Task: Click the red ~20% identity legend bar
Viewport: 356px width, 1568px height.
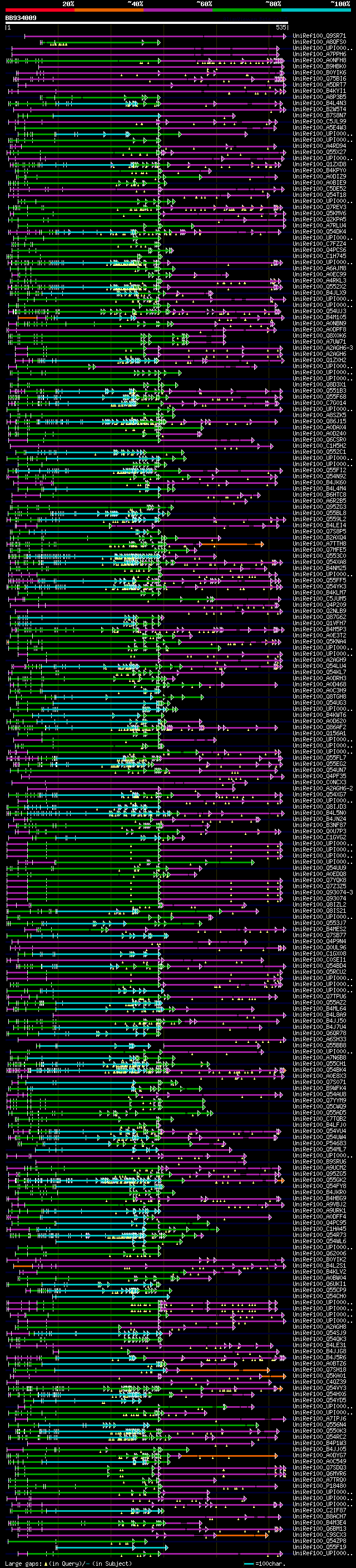Action: pyautogui.click(x=40, y=10)
